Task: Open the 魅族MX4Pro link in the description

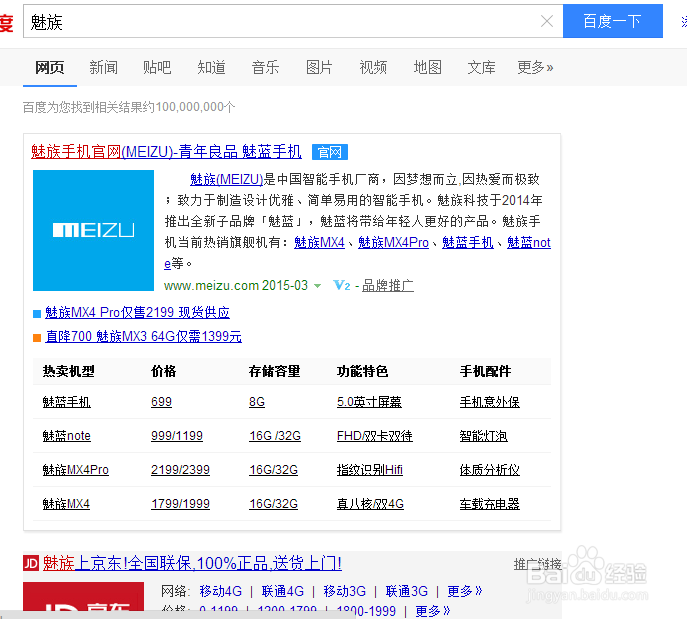Action: click(x=393, y=242)
